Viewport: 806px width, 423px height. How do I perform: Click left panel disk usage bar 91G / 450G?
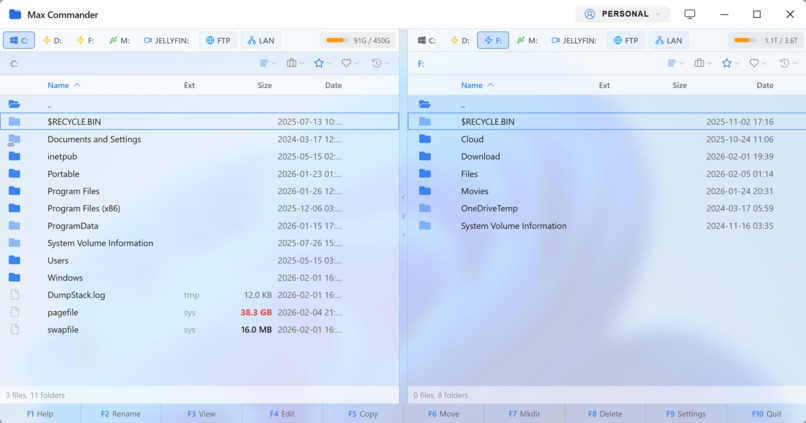(x=358, y=40)
